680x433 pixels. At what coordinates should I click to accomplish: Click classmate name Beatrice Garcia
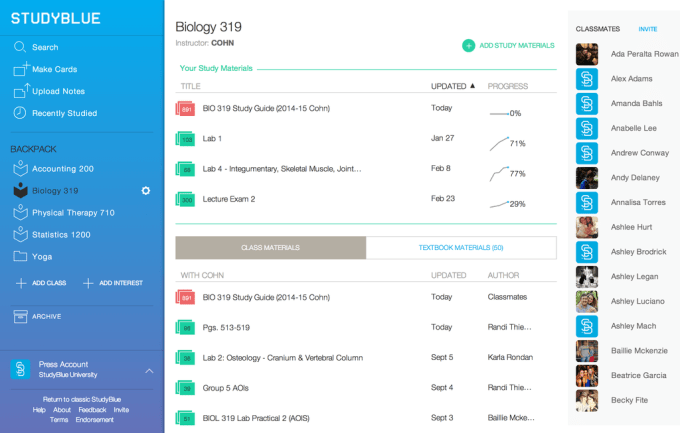(x=638, y=375)
